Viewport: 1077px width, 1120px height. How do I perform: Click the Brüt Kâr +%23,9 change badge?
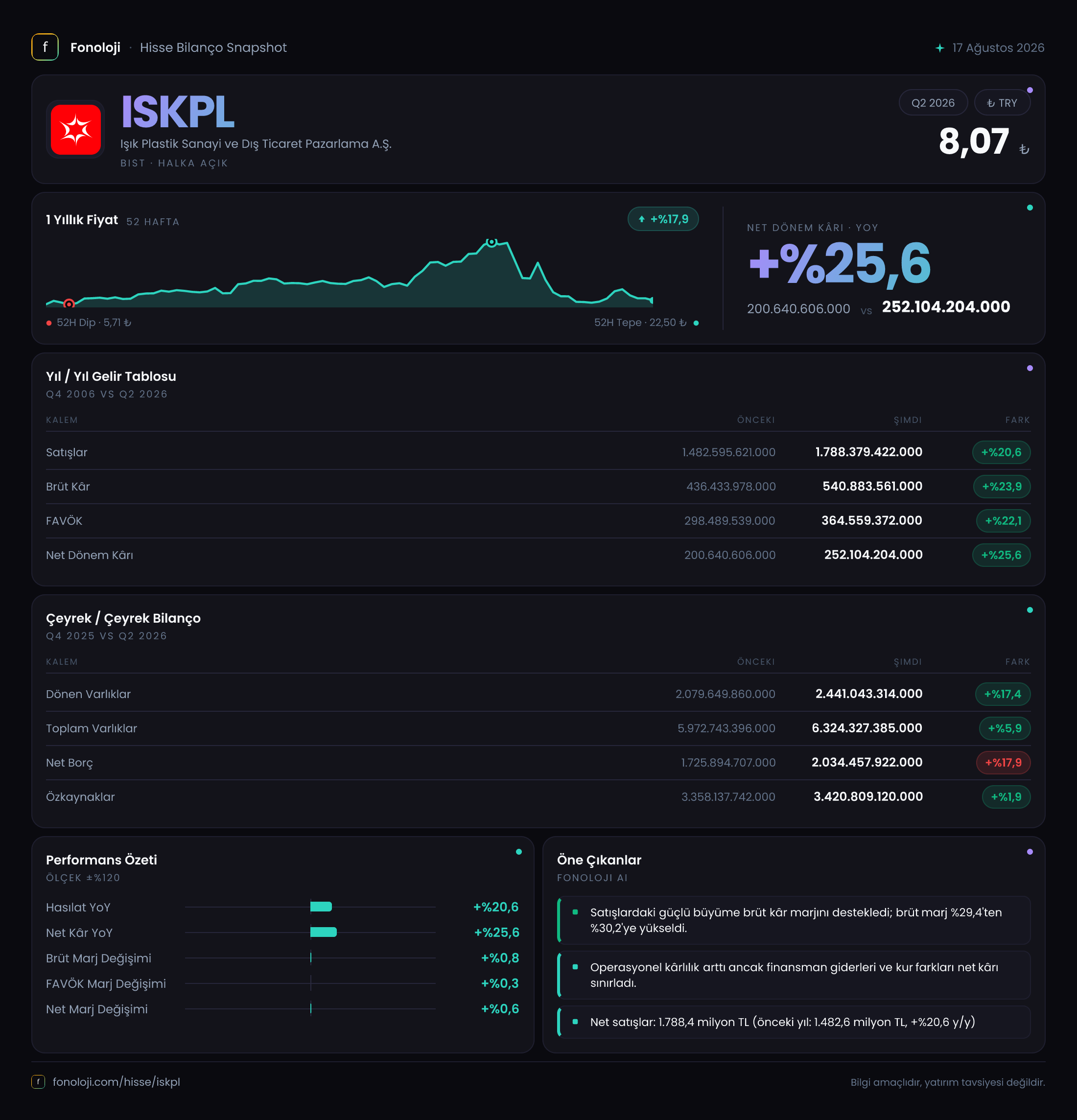pos(1002,487)
